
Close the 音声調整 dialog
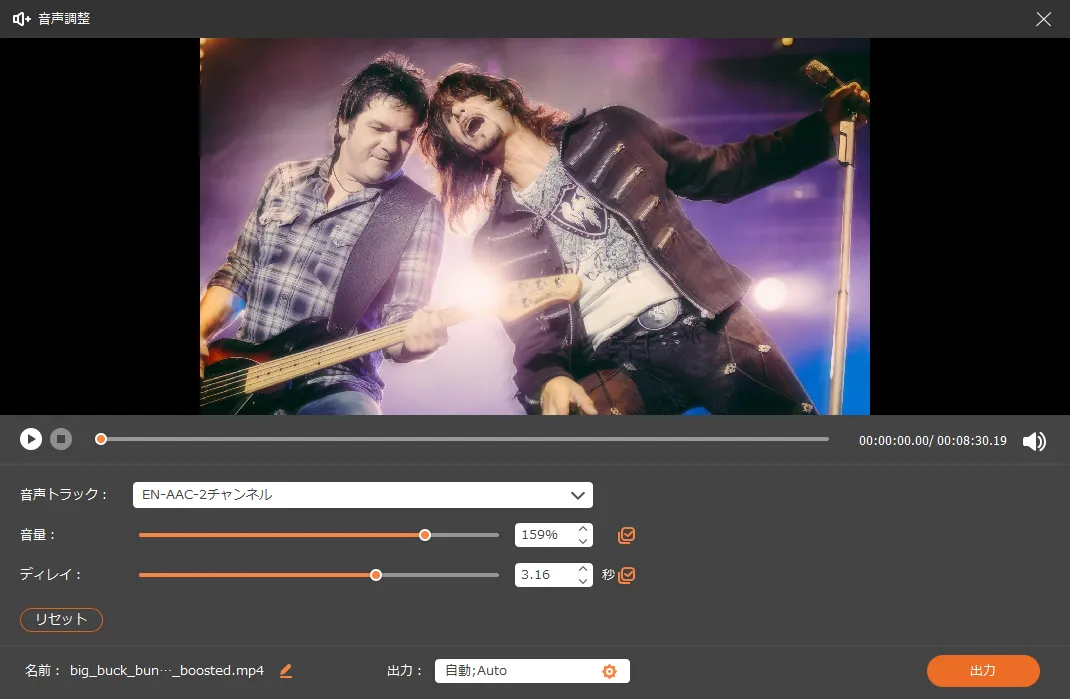click(1044, 19)
